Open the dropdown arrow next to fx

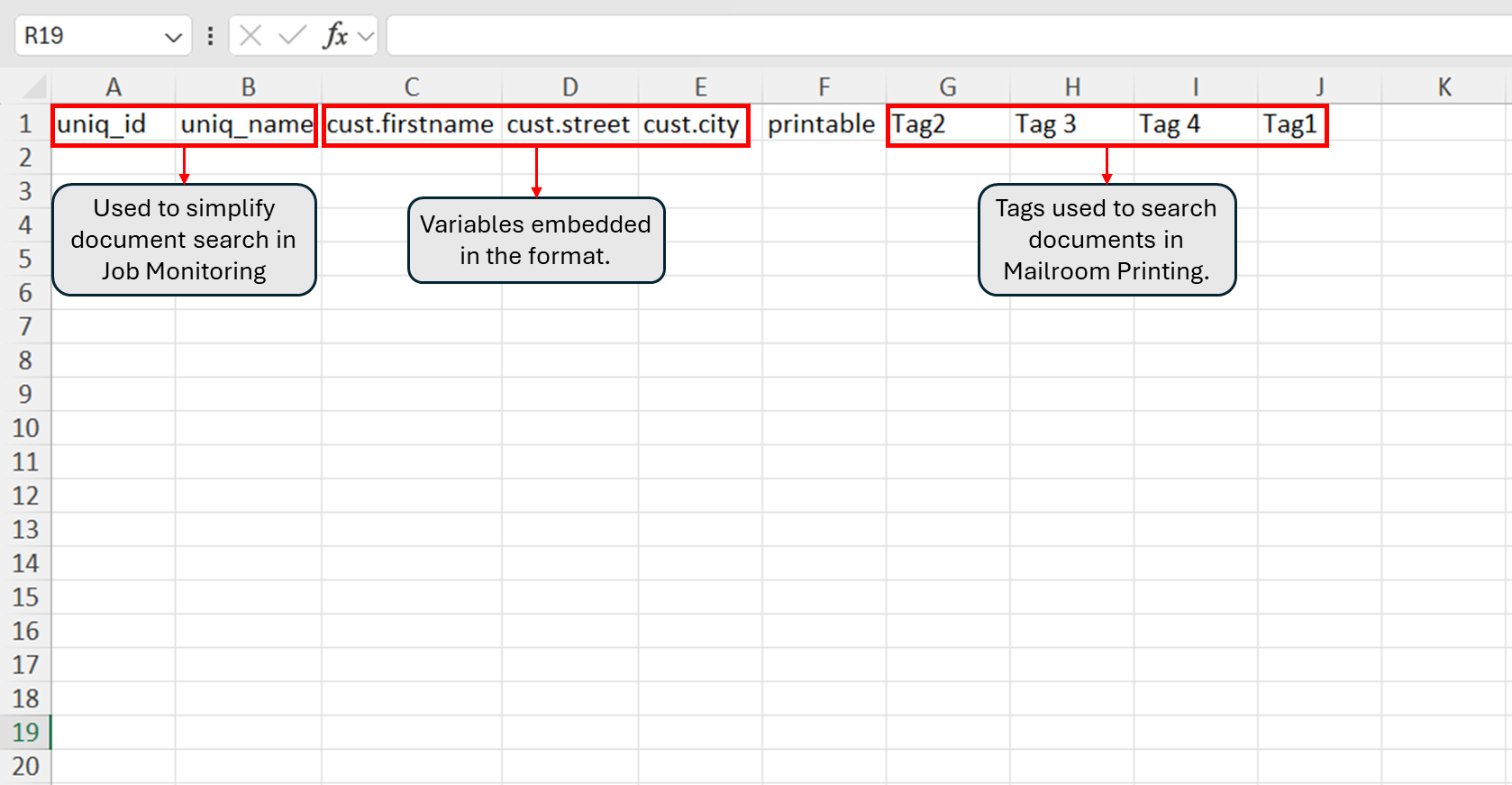coord(366,37)
